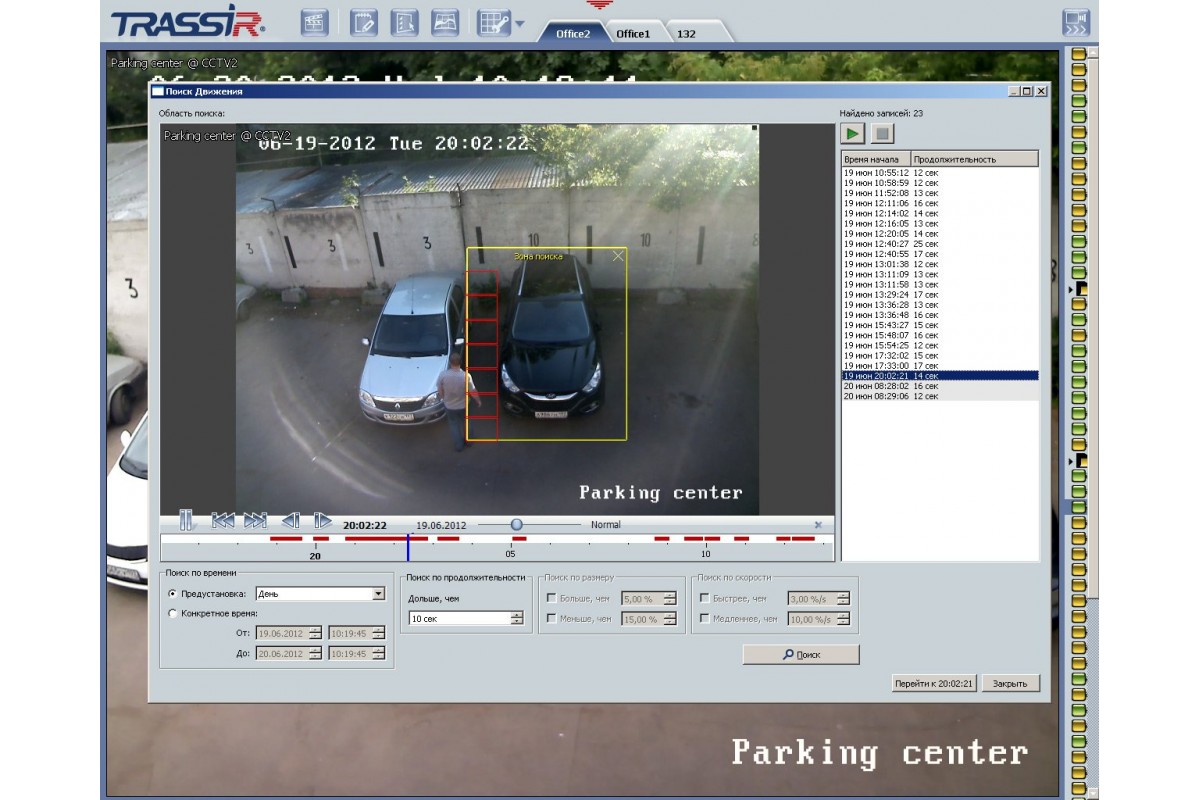This screenshot has height=800, width=1200.
Task: Click the Поиск search button
Action: (x=801, y=654)
